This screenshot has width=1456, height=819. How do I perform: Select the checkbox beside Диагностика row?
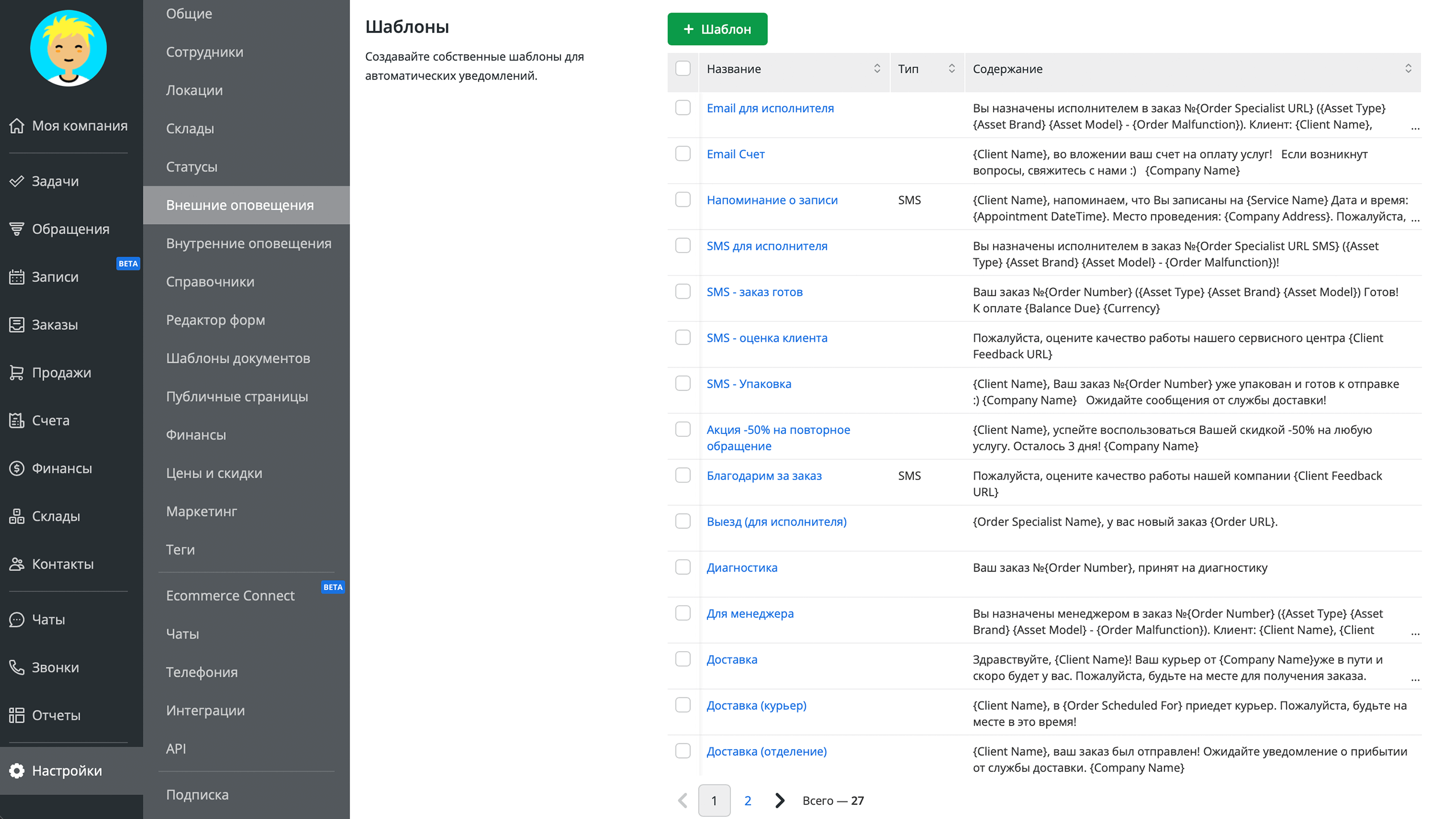coord(682,567)
